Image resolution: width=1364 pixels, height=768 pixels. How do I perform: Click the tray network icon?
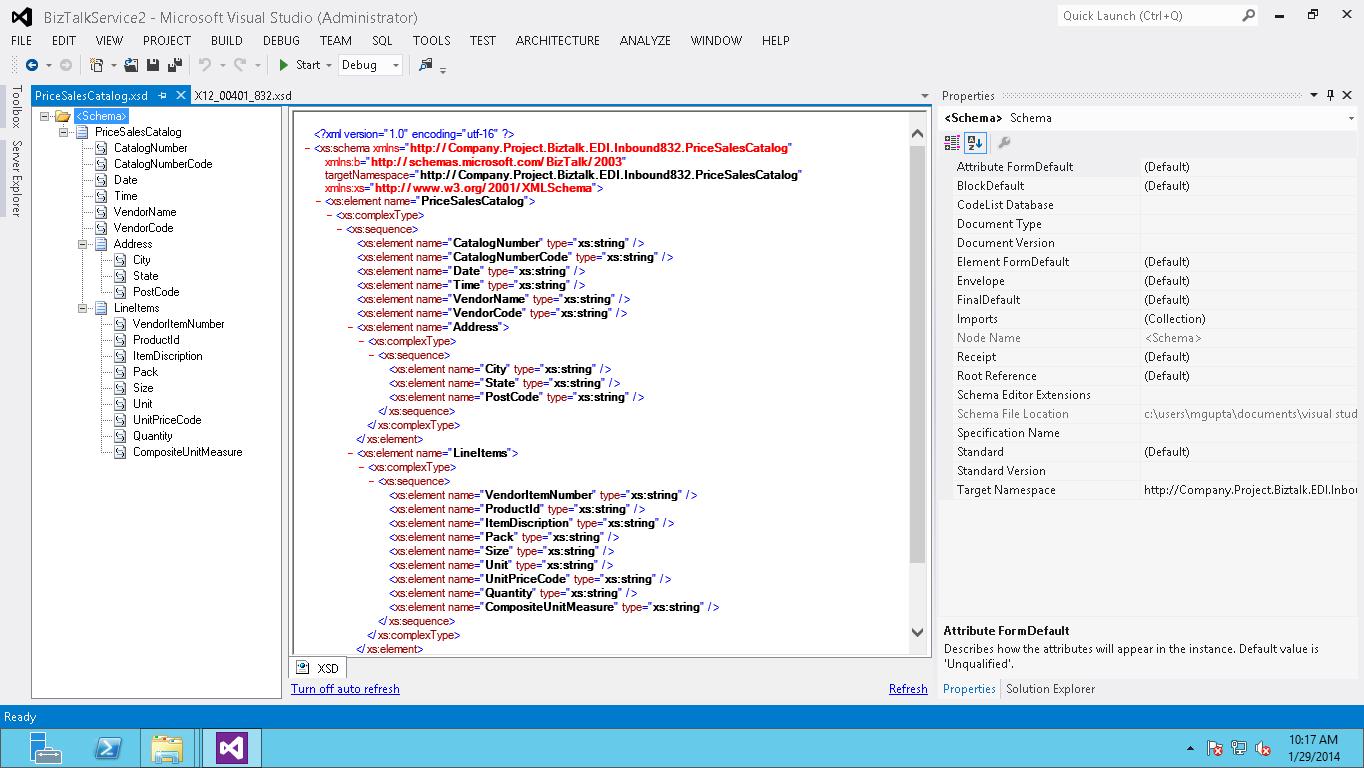(x=1239, y=748)
